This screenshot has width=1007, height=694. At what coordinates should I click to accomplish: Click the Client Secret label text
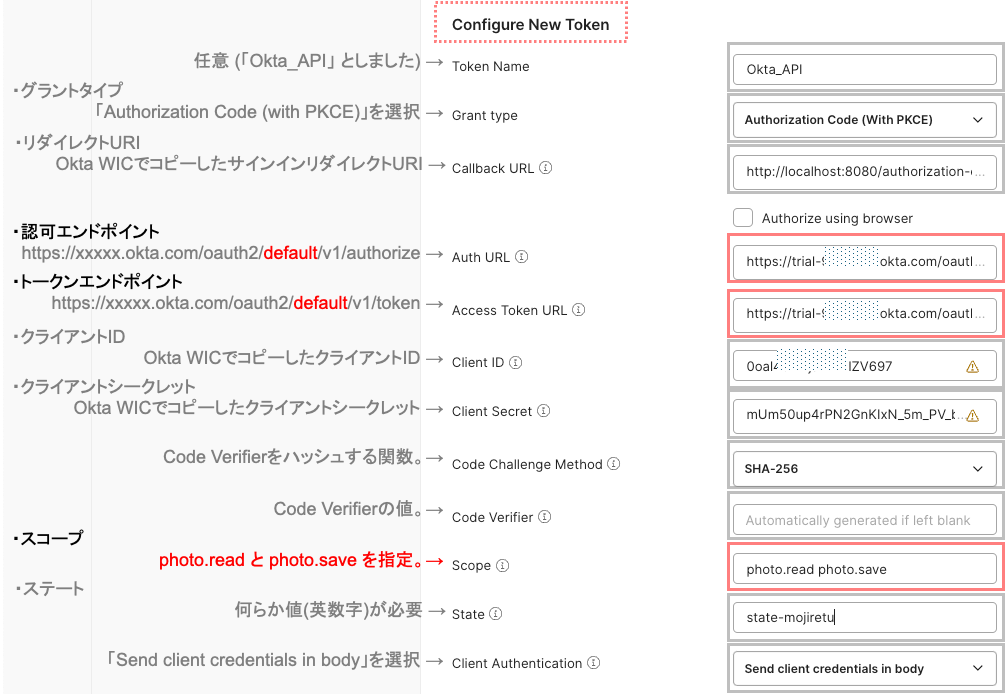pos(492,412)
